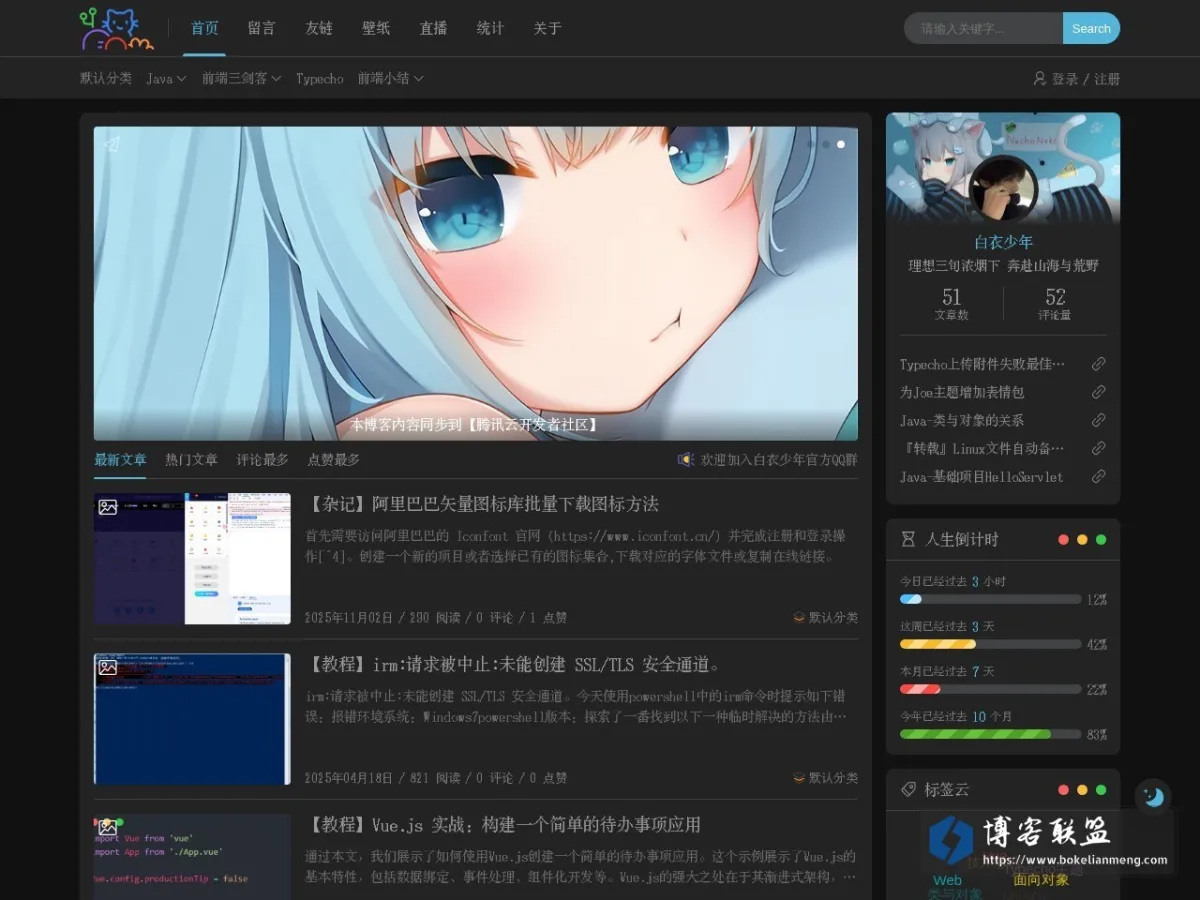Switch to 点赞最多 tab
This screenshot has width=1200, height=900.
click(x=333, y=460)
